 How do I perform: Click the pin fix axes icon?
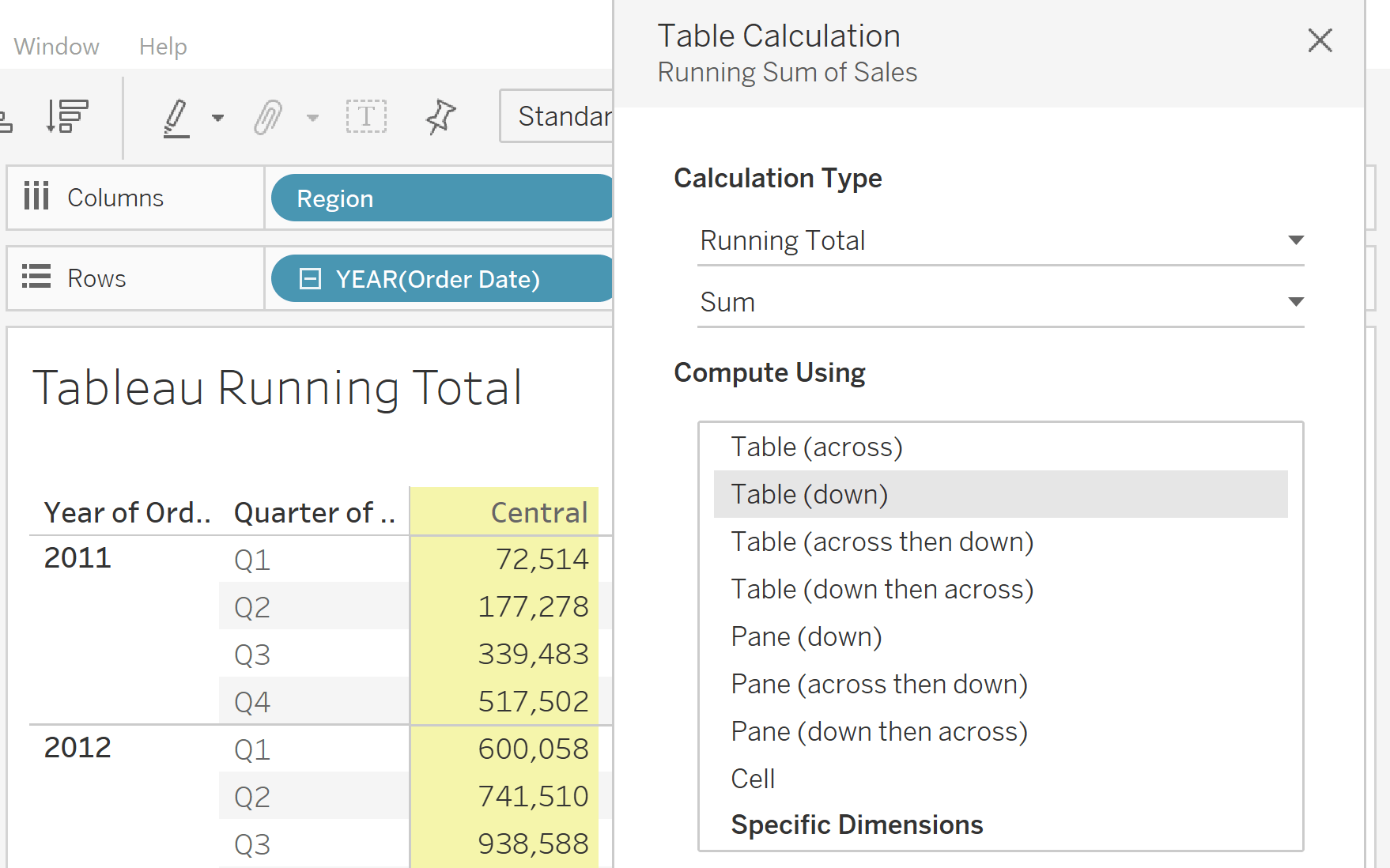(x=440, y=117)
